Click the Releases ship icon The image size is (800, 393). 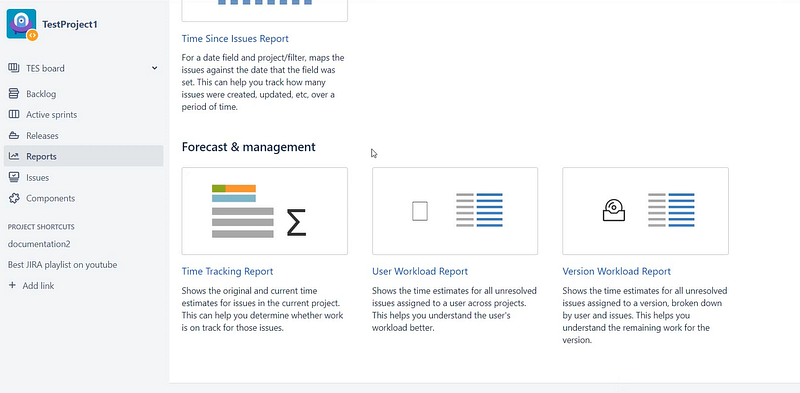click(x=14, y=136)
